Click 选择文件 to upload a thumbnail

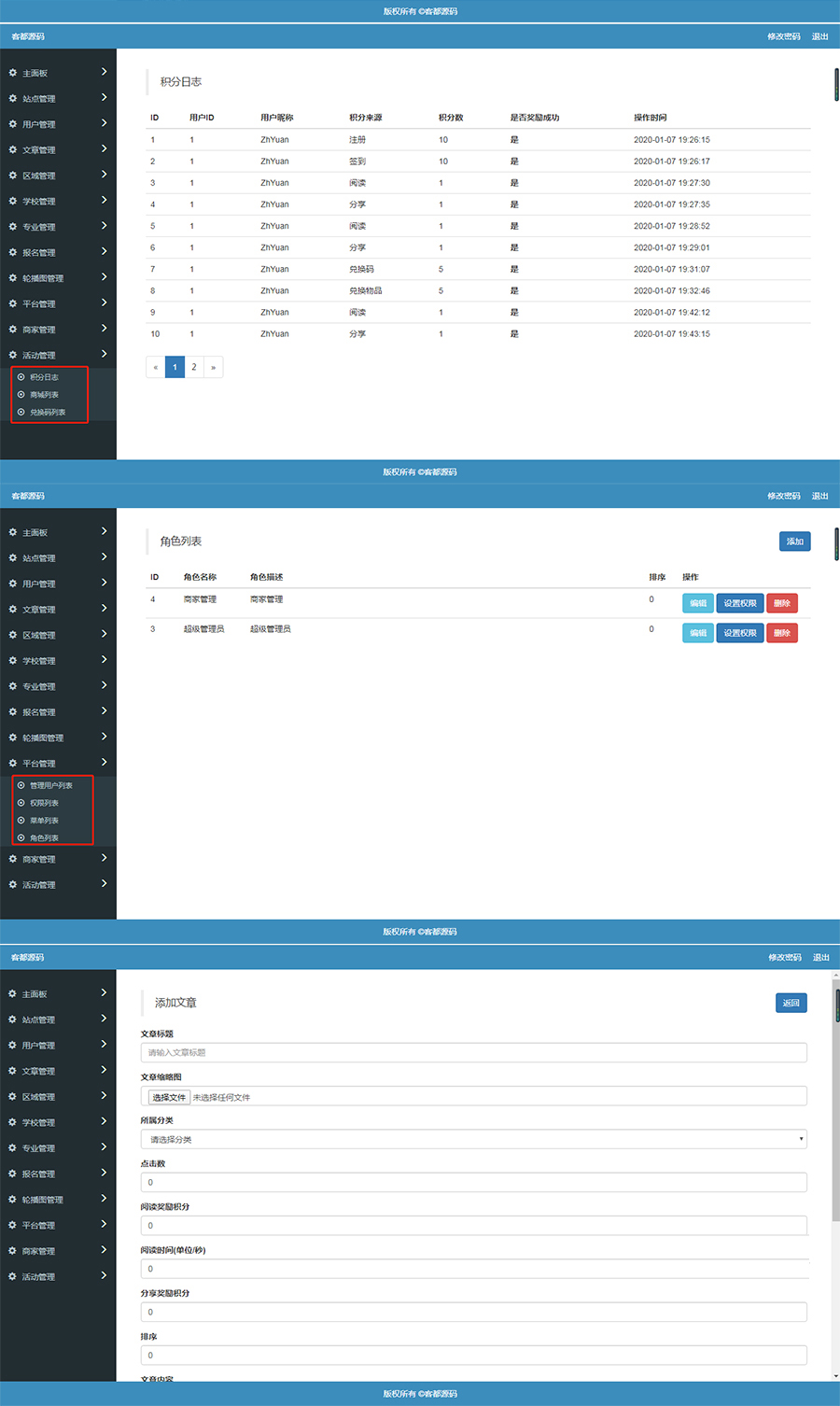click(x=169, y=1097)
